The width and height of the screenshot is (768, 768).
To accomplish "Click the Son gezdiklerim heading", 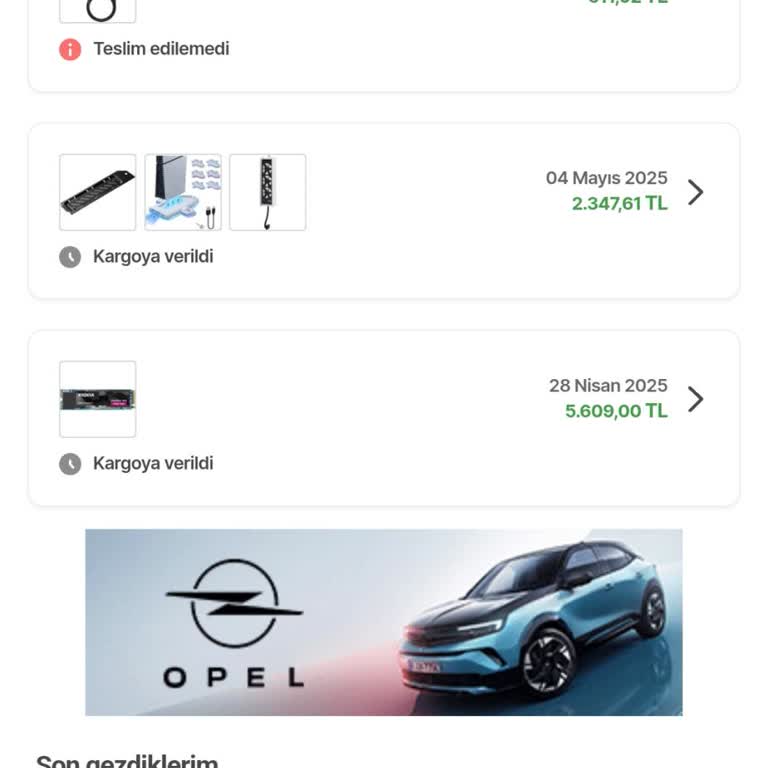I will pyautogui.click(x=127, y=762).
